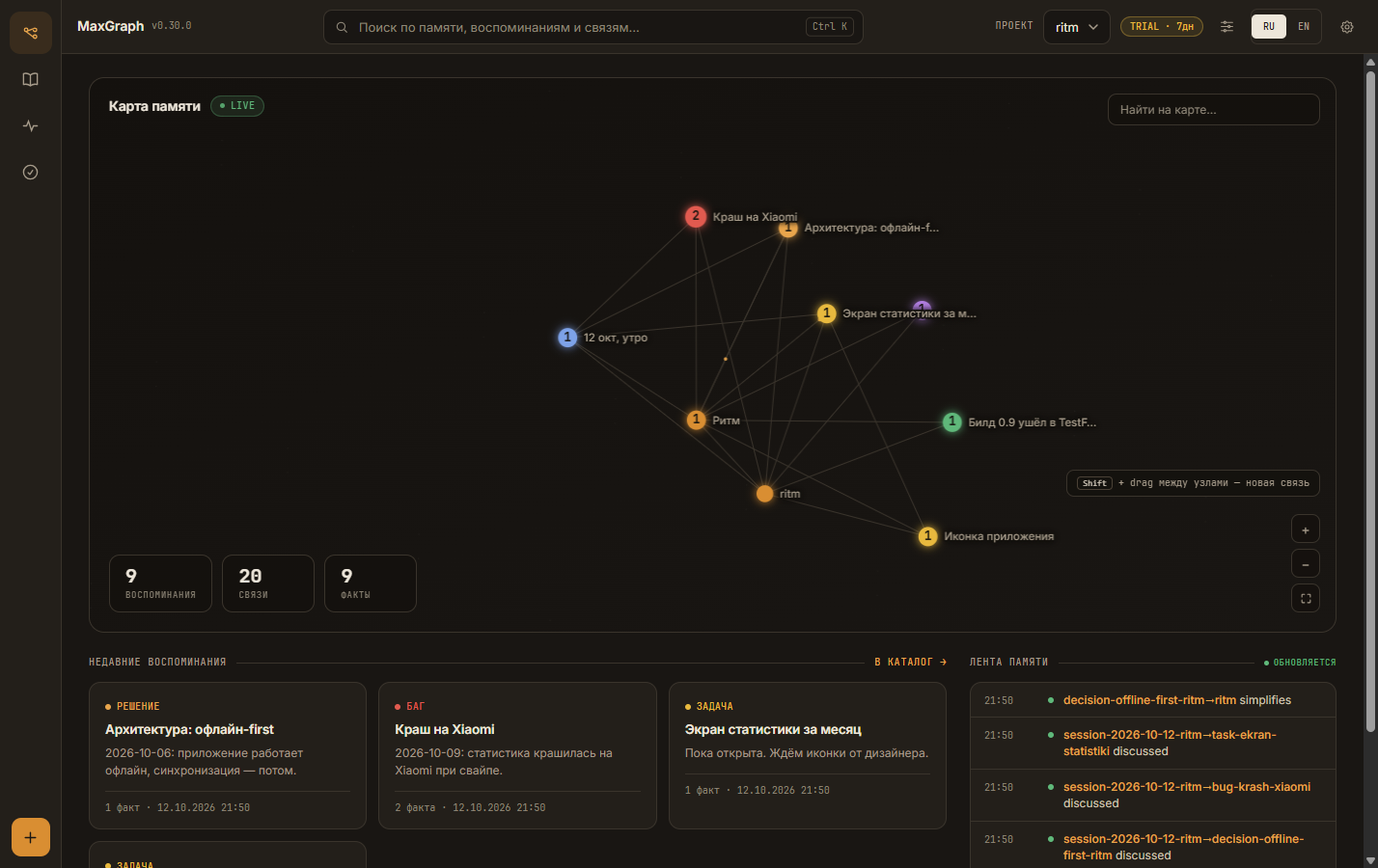Click the РЕШЕНИЕ tag on first card

tap(133, 707)
